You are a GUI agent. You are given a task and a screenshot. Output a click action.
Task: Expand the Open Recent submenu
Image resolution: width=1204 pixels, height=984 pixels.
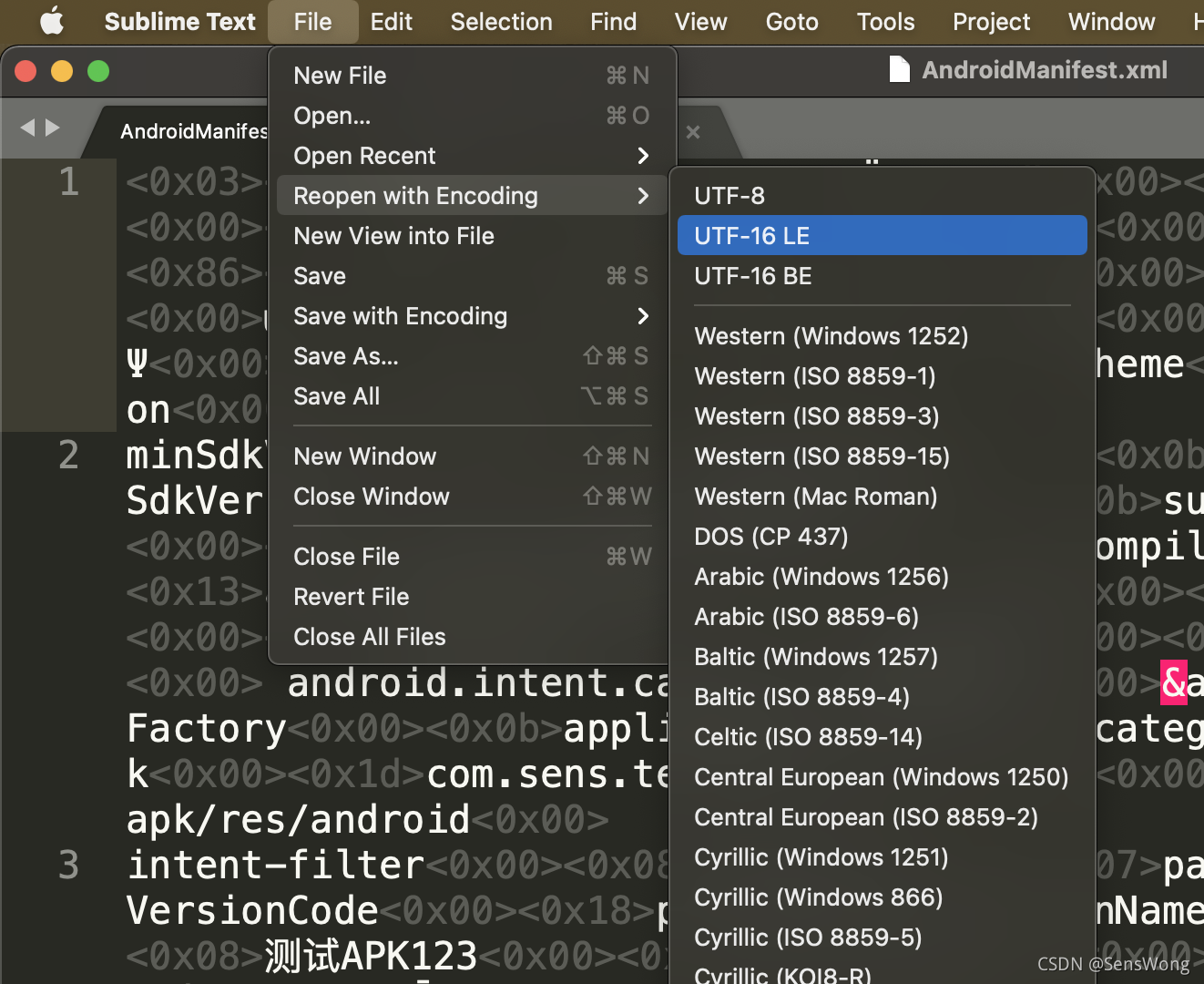pyautogui.click(x=473, y=156)
